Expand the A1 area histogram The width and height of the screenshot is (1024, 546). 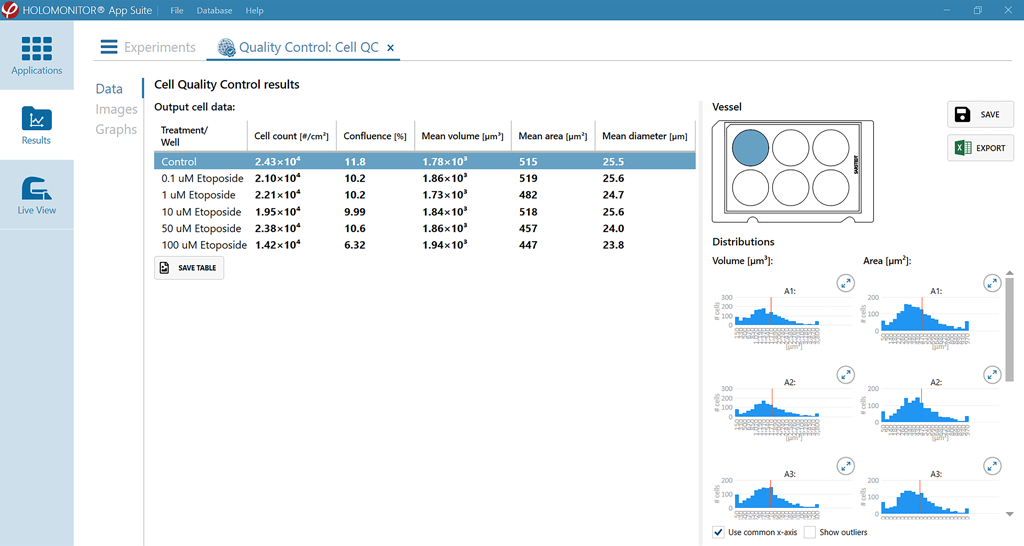pyautogui.click(x=992, y=283)
